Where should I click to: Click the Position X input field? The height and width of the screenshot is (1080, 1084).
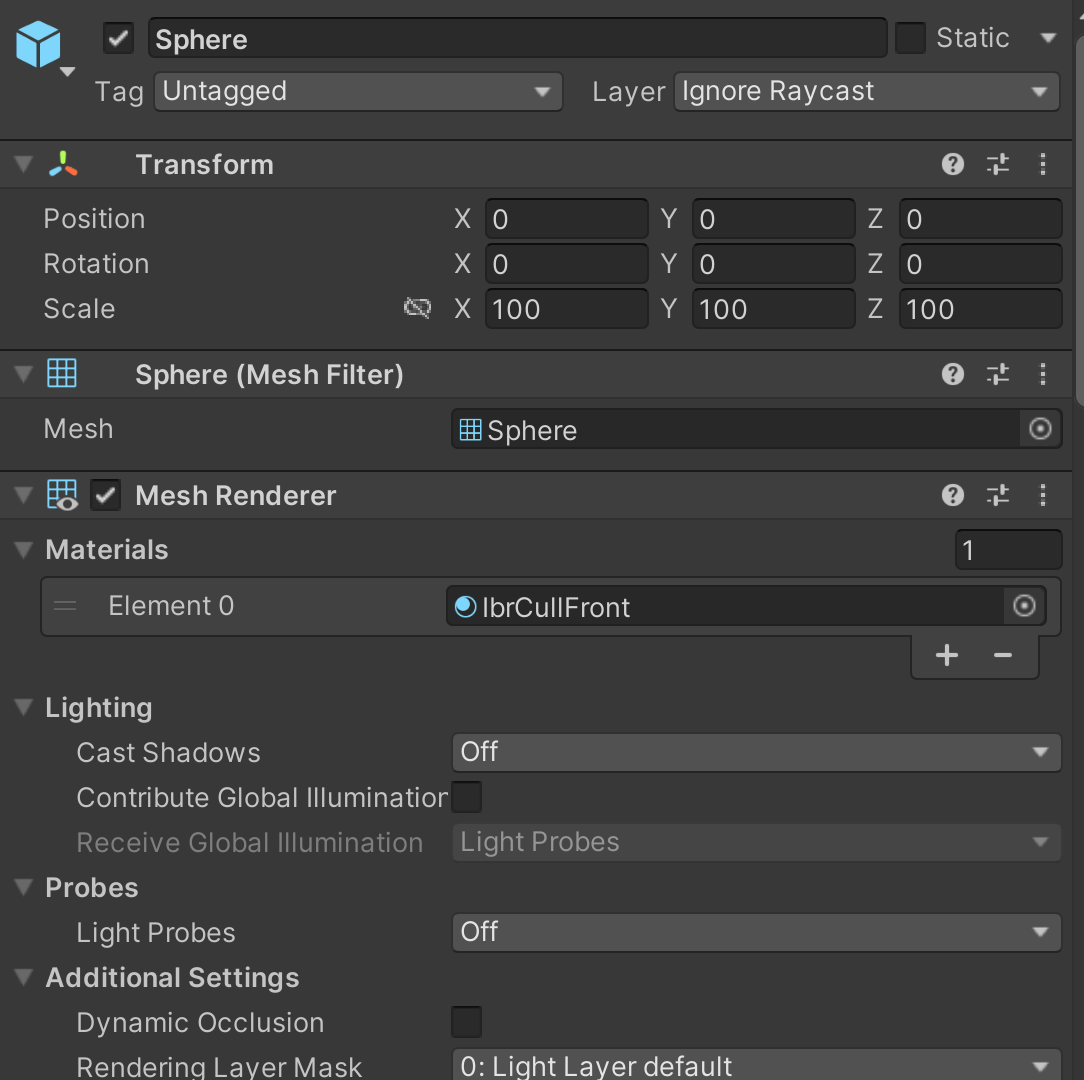[566, 218]
